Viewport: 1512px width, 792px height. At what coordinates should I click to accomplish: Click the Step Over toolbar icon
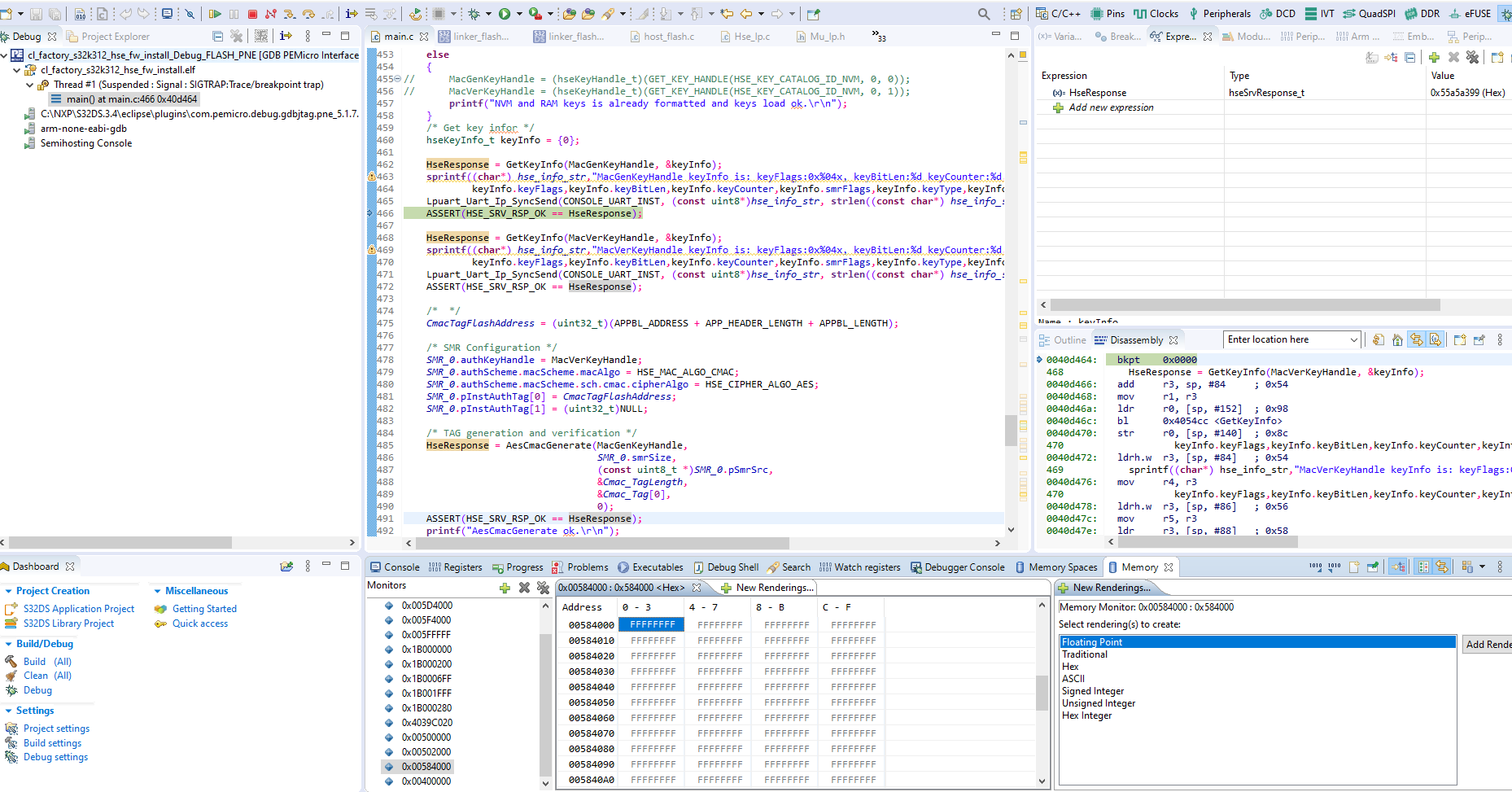(x=308, y=14)
